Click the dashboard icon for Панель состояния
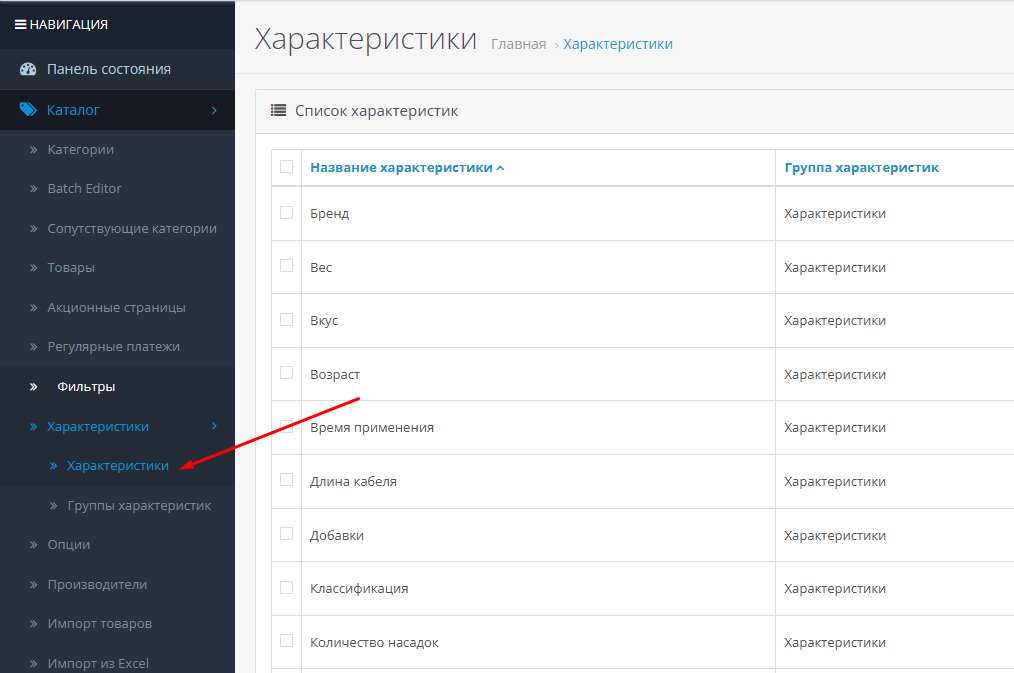The width and height of the screenshot is (1014, 673). (x=28, y=69)
